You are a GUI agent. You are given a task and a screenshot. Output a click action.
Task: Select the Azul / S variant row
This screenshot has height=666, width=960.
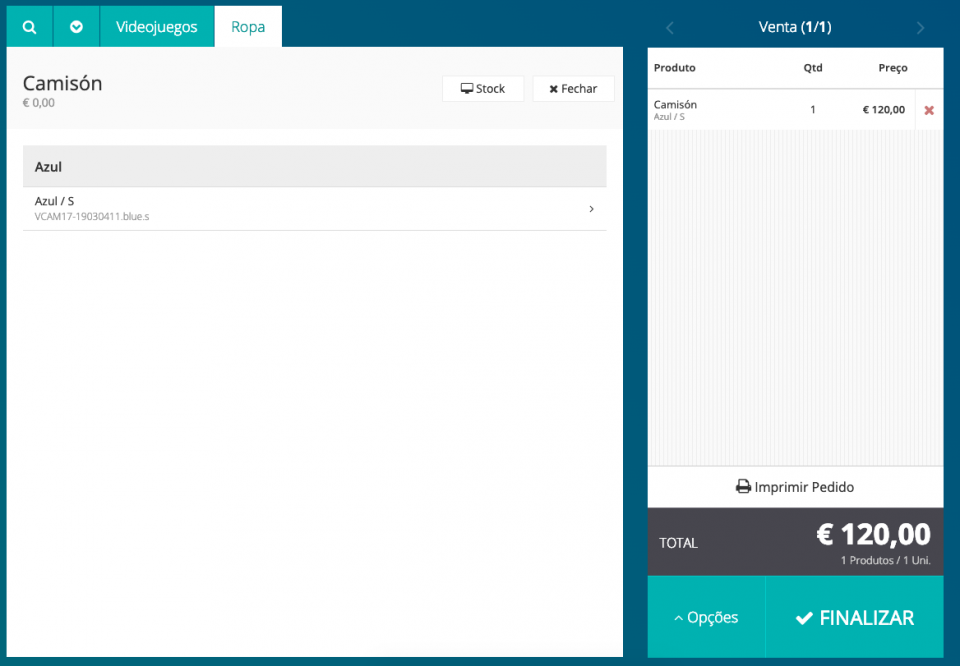(300, 208)
